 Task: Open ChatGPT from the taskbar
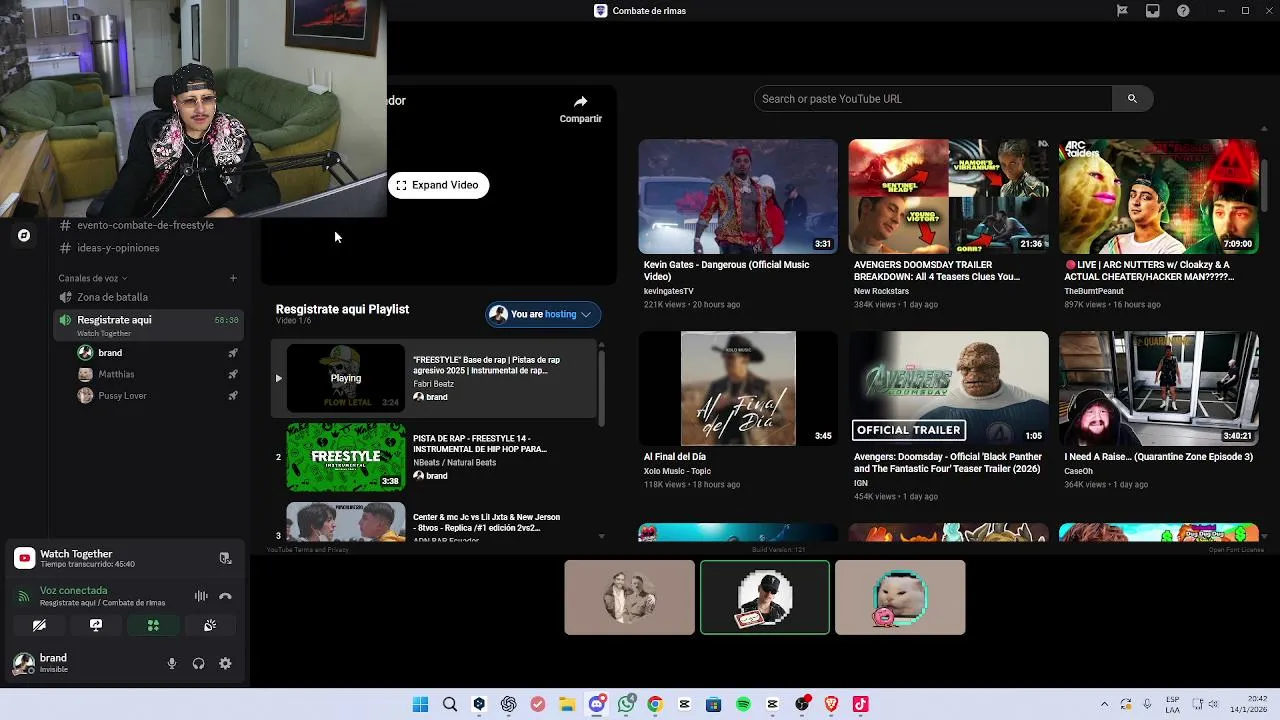click(x=509, y=704)
